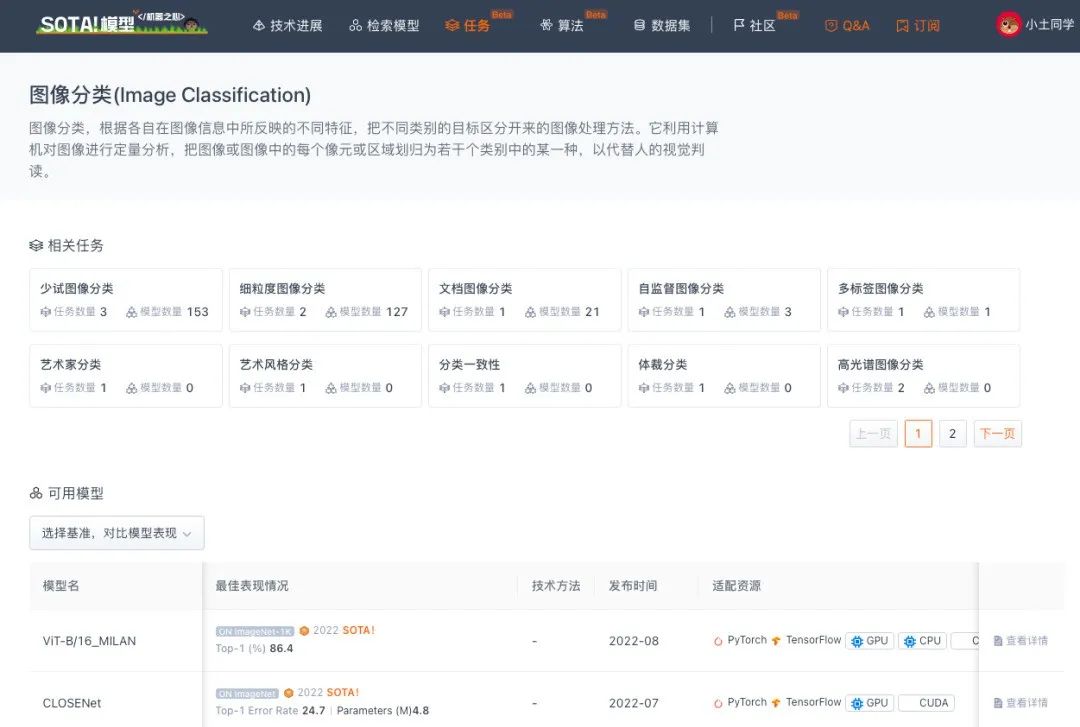The width and height of the screenshot is (1080, 727).
Task: Click the 社区 flag icon
Action: coord(739,25)
